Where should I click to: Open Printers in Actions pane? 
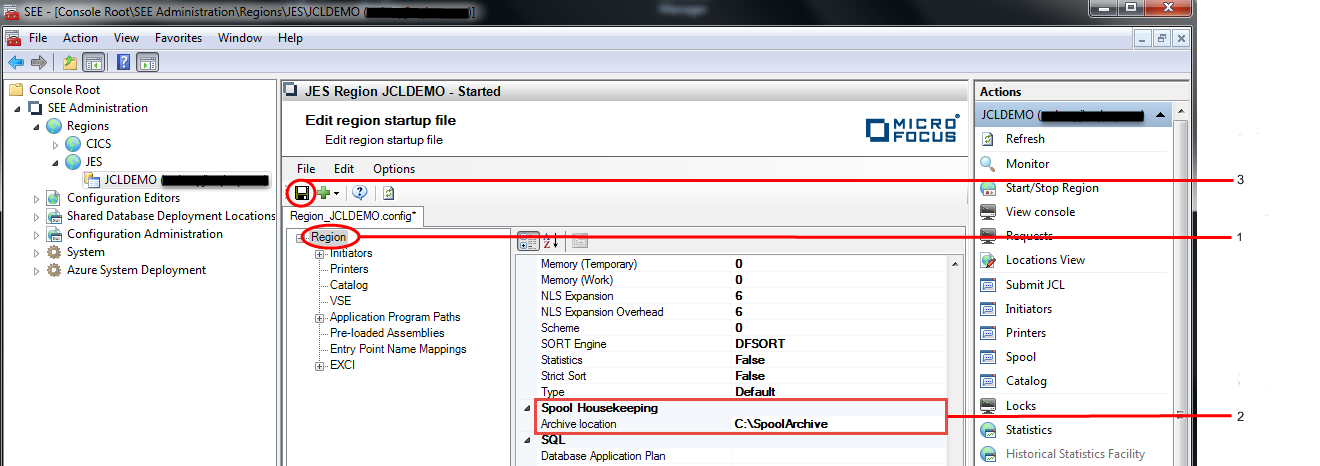coord(1025,333)
